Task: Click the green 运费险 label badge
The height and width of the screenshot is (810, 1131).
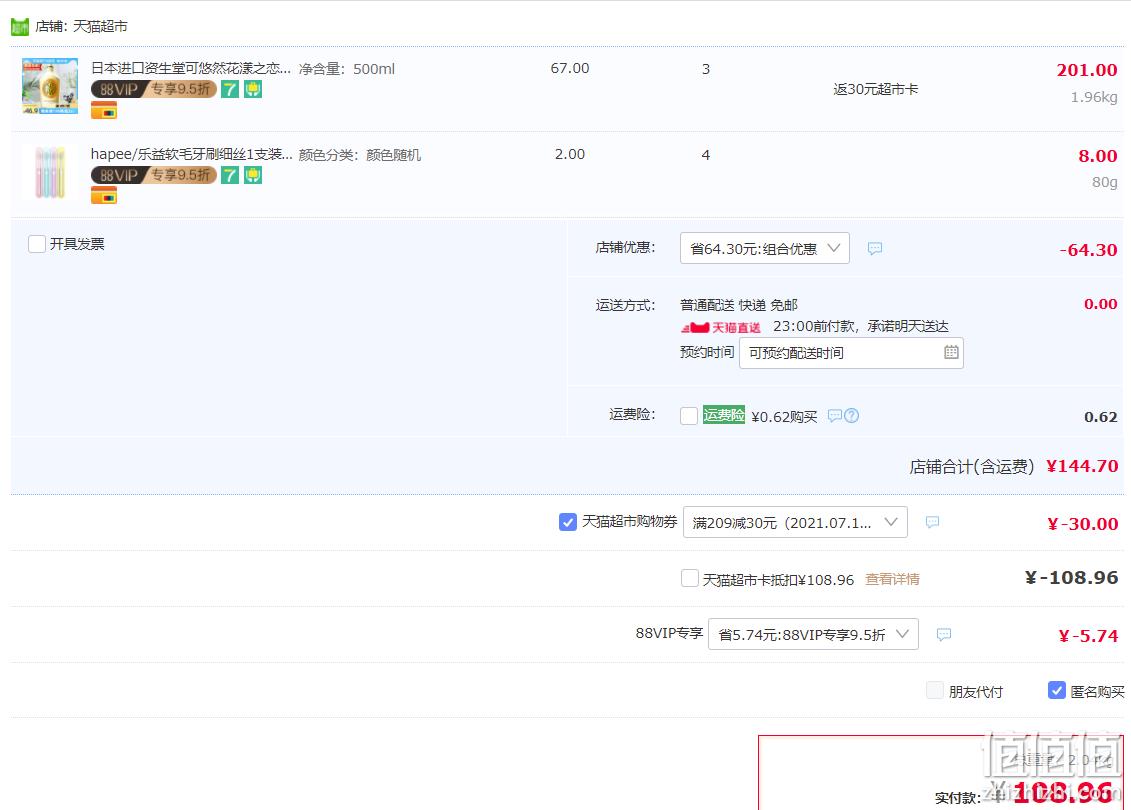Action: (x=723, y=415)
